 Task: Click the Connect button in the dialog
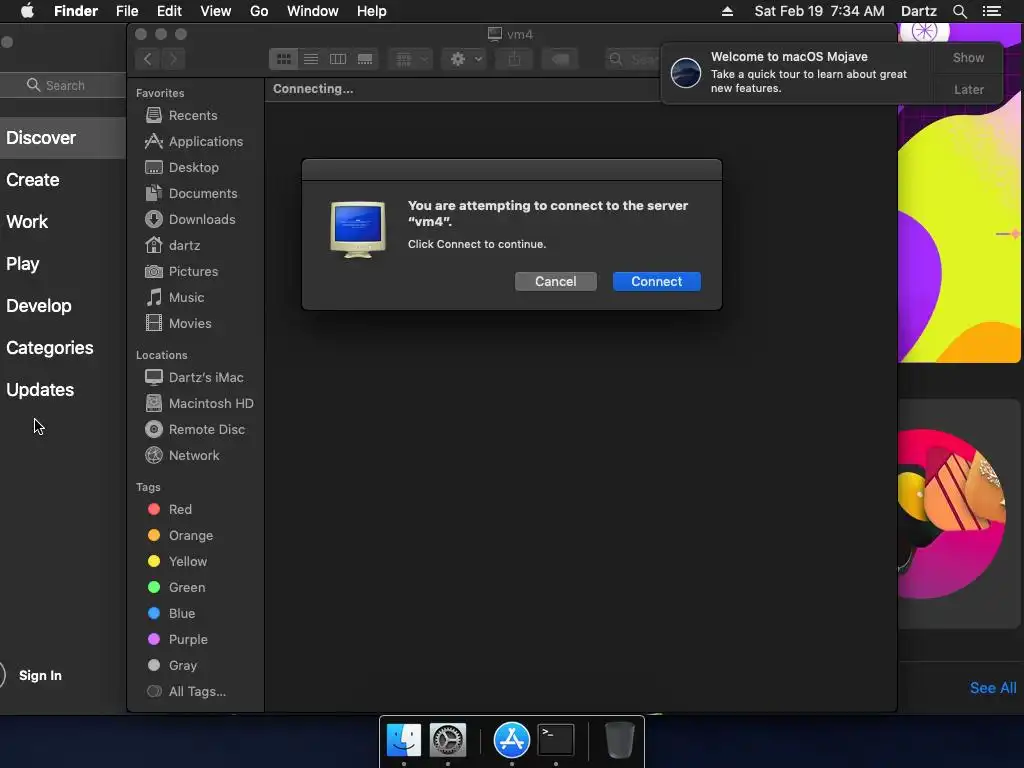point(656,281)
